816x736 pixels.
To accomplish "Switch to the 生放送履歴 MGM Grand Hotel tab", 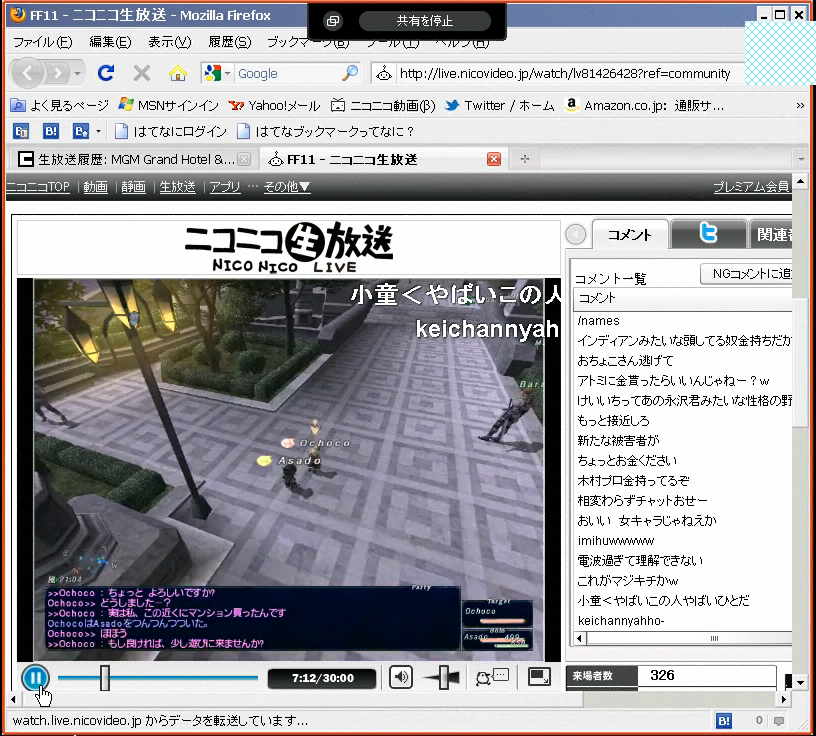I will tap(133, 159).
